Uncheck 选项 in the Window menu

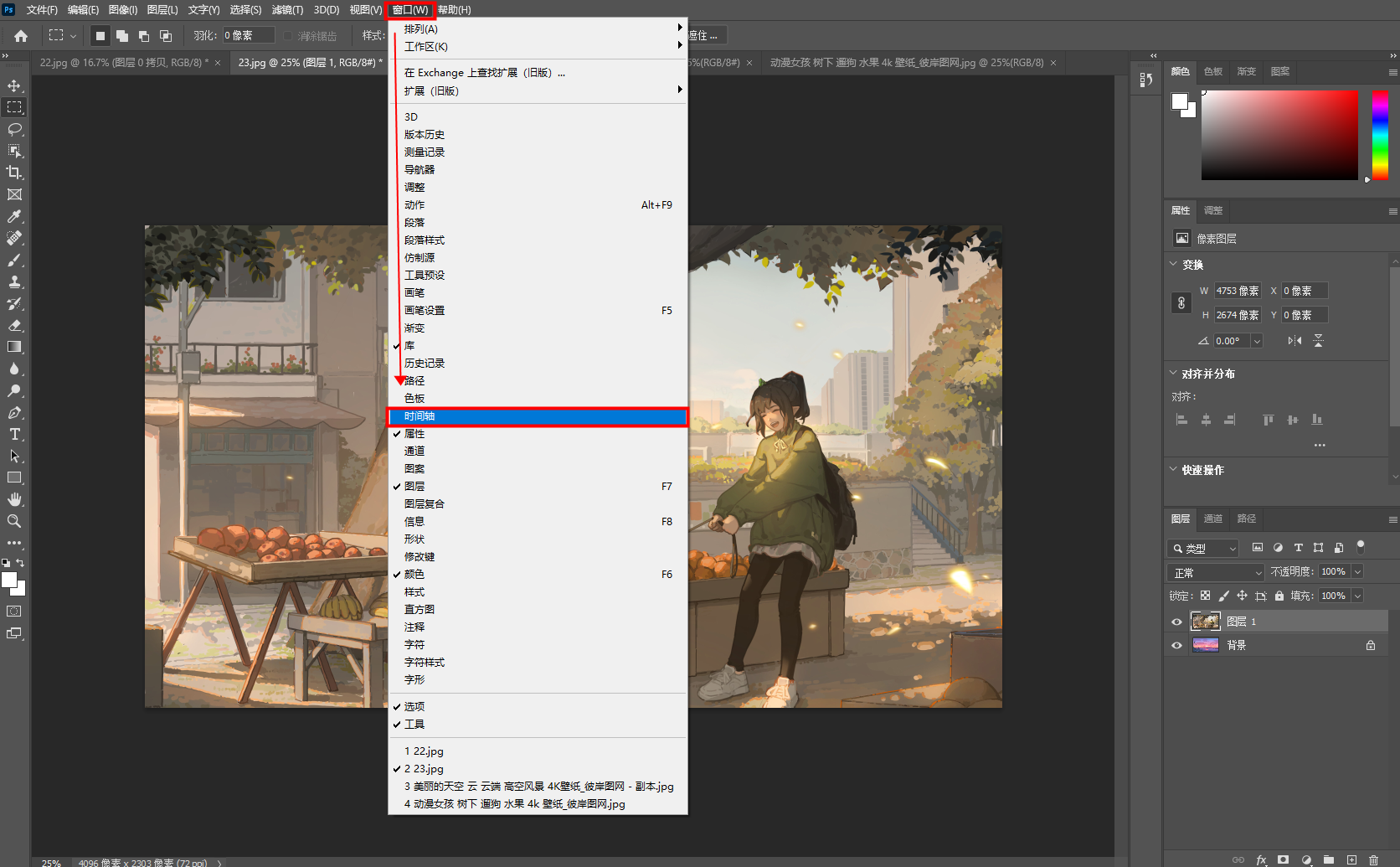538,707
